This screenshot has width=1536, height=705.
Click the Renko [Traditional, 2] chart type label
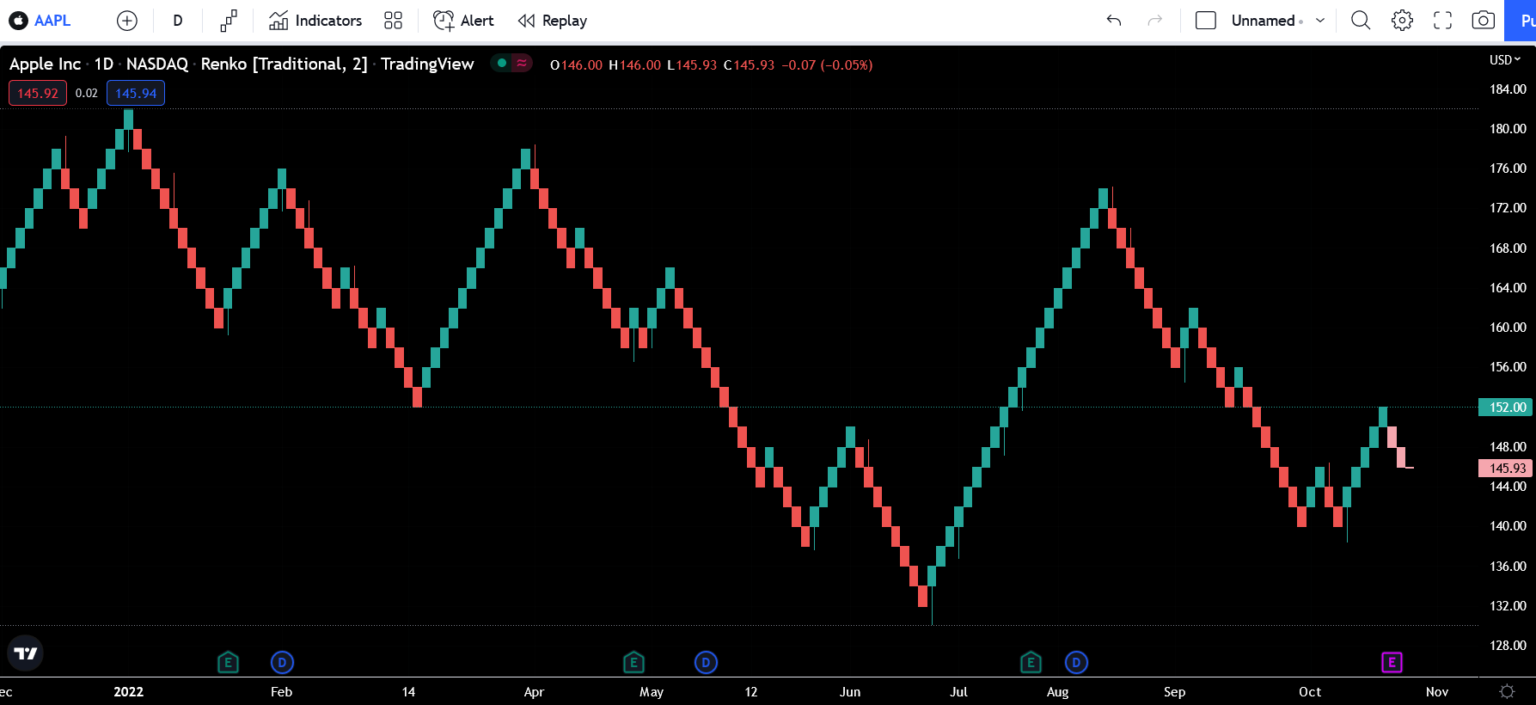click(x=283, y=63)
